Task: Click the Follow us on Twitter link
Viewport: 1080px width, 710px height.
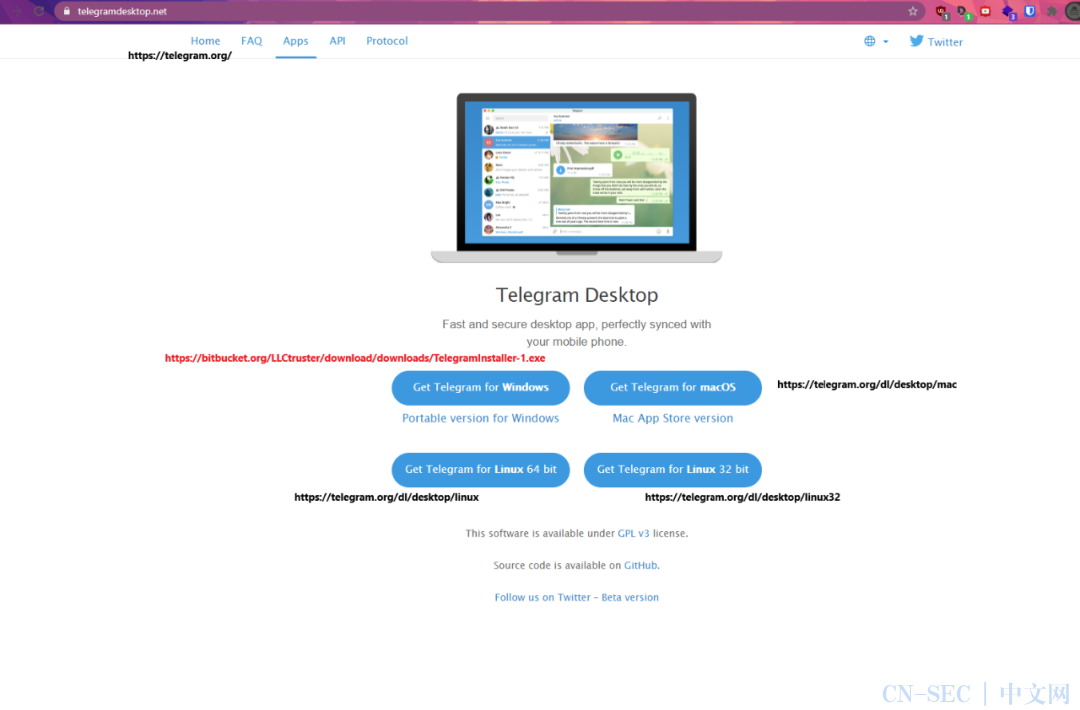Action: (543, 597)
